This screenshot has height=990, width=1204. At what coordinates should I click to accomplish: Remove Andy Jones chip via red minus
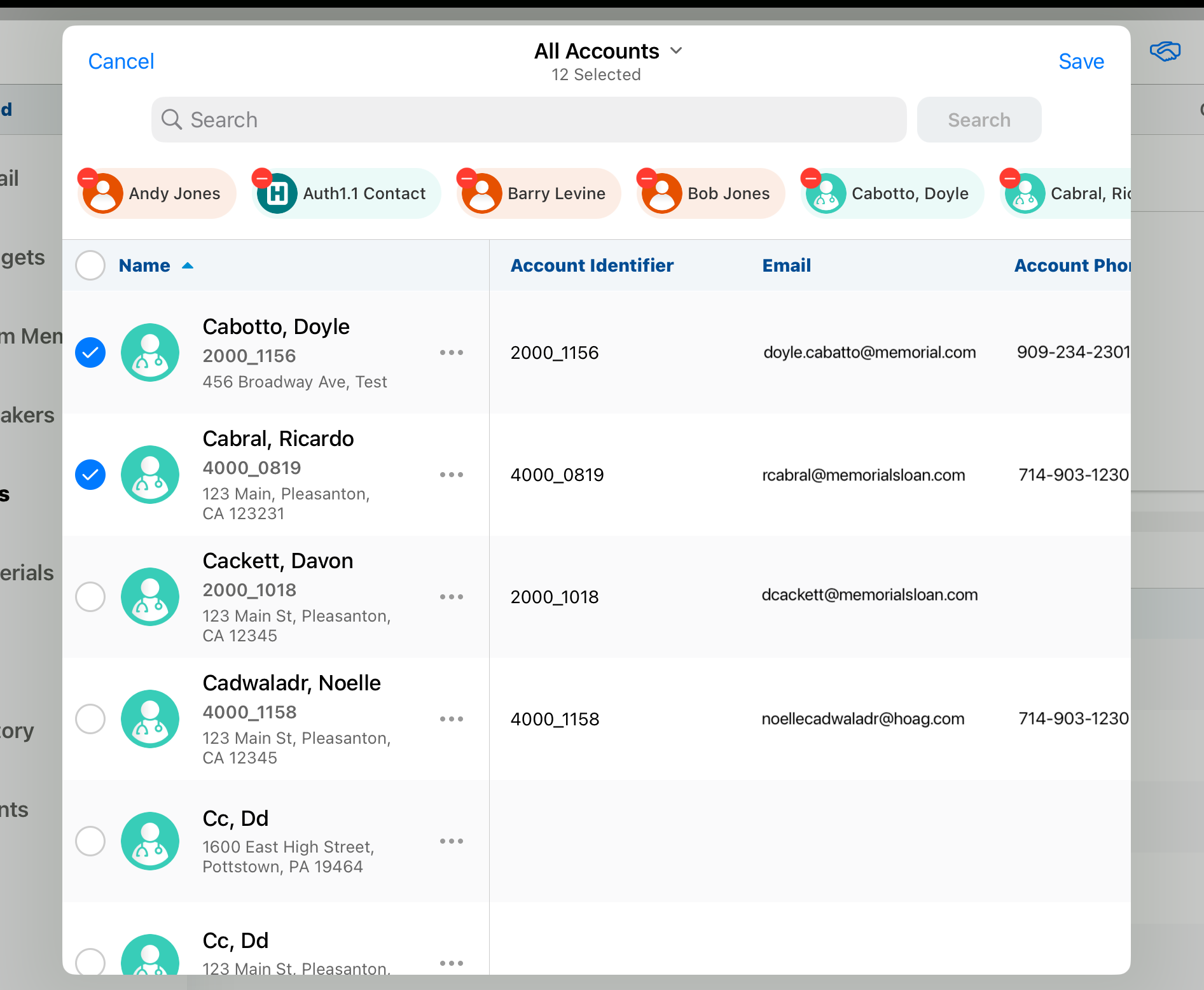pyautogui.click(x=88, y=178)
